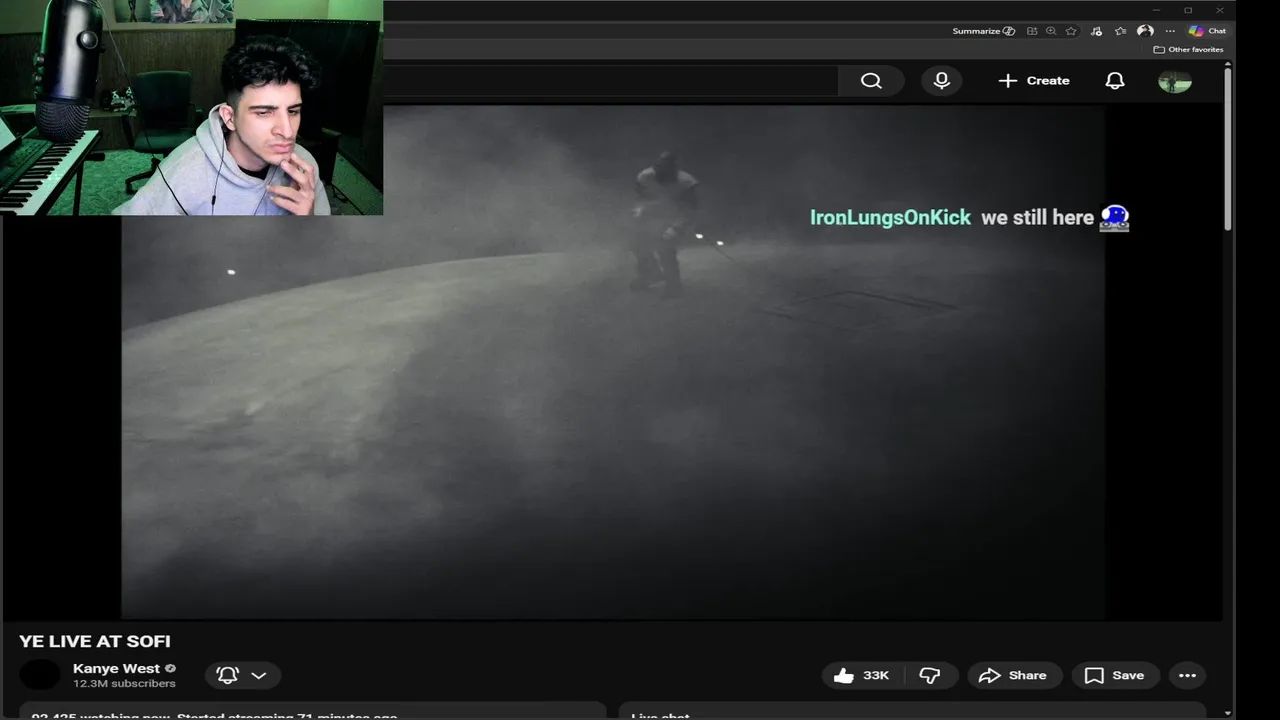The width and height of the screenshot is (1280, 720).
Task: Add this page to favorites star
Action: [x=1071, y=31]
